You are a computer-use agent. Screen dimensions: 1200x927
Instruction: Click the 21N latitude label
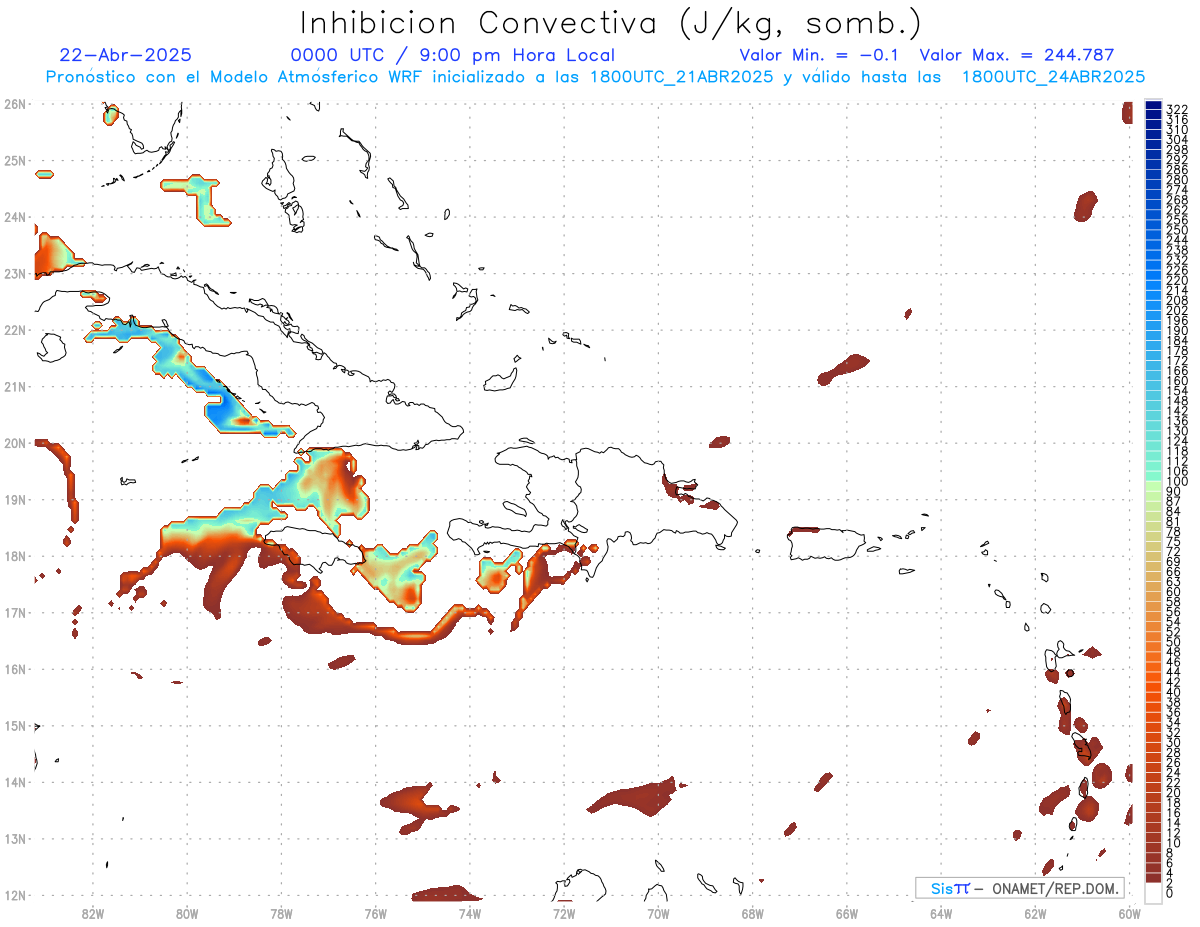click(14, 386)
